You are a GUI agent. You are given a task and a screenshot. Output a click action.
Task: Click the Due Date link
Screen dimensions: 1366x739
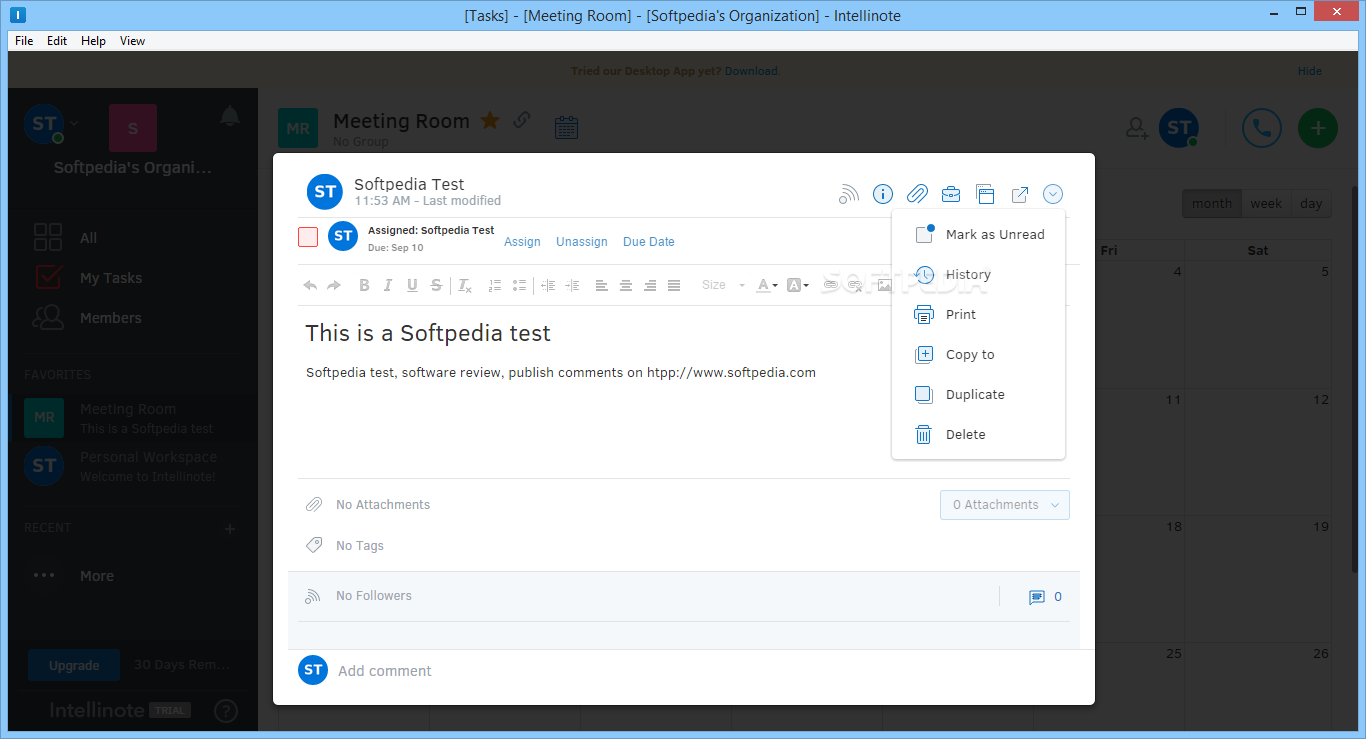tap(649, 242)
